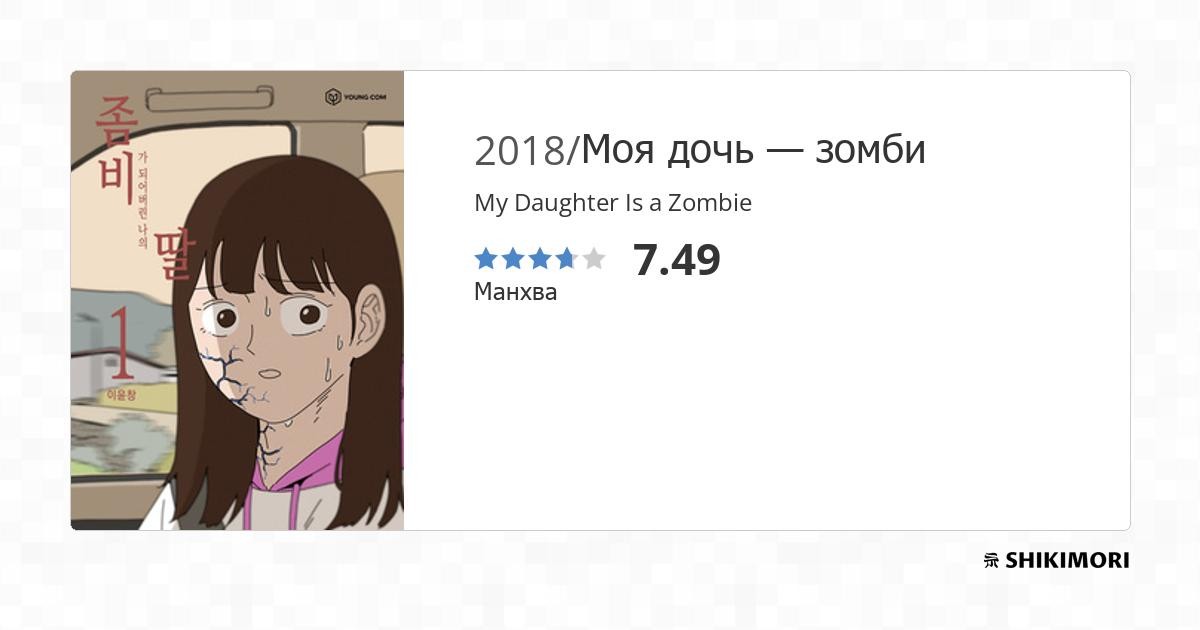Click the 2018 year in the title
This screenshot has height=630, width=1200.
(522, 151)
